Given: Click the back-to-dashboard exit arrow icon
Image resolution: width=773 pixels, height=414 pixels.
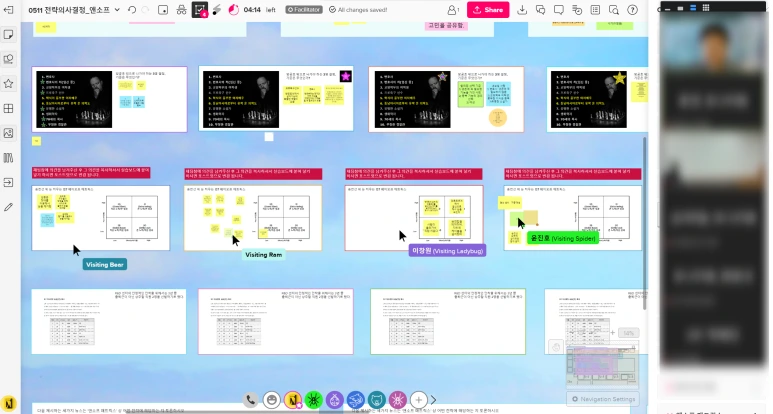Looking at the screenshot, I should click(x=8, y=10).
